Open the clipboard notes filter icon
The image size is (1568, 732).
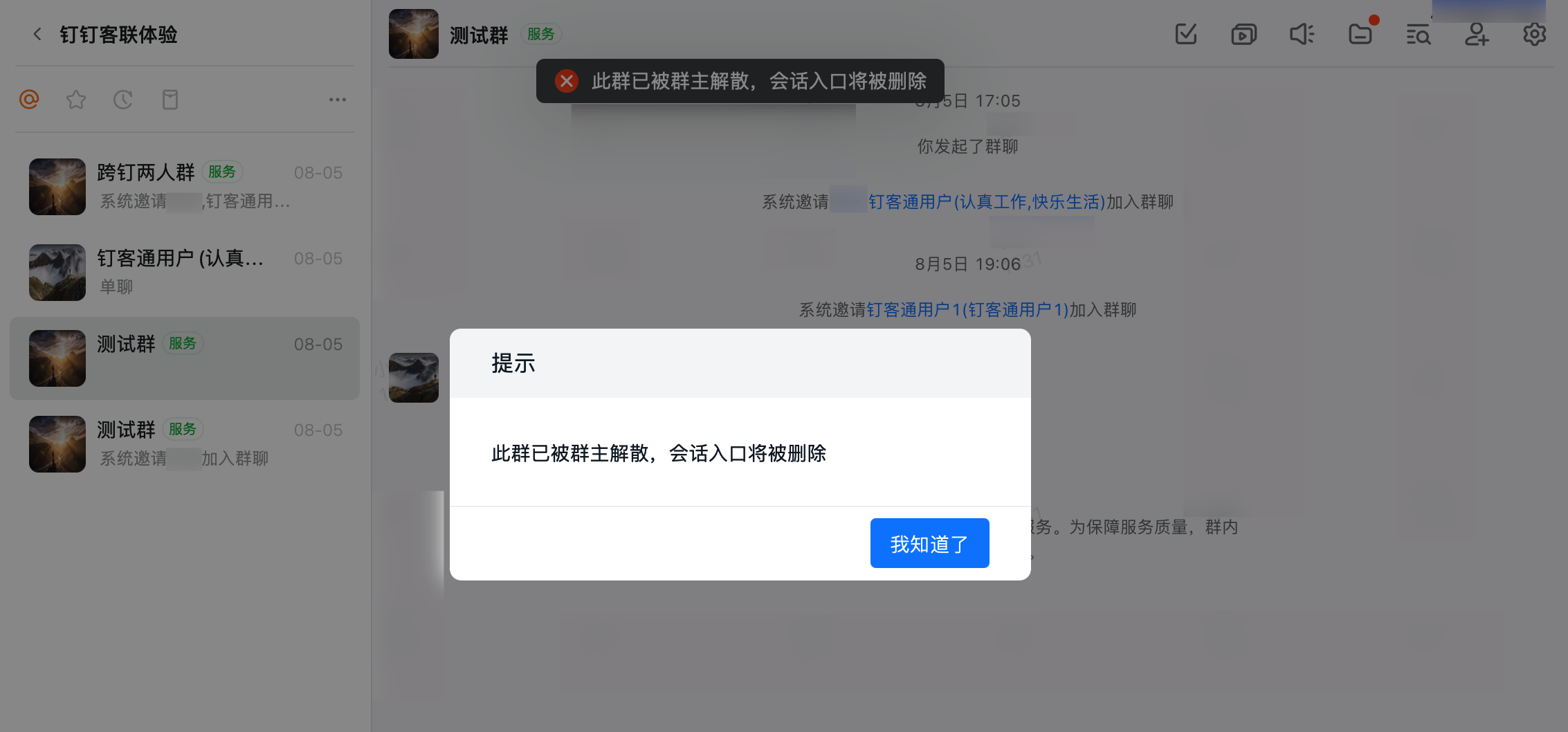tap(170, 100)
